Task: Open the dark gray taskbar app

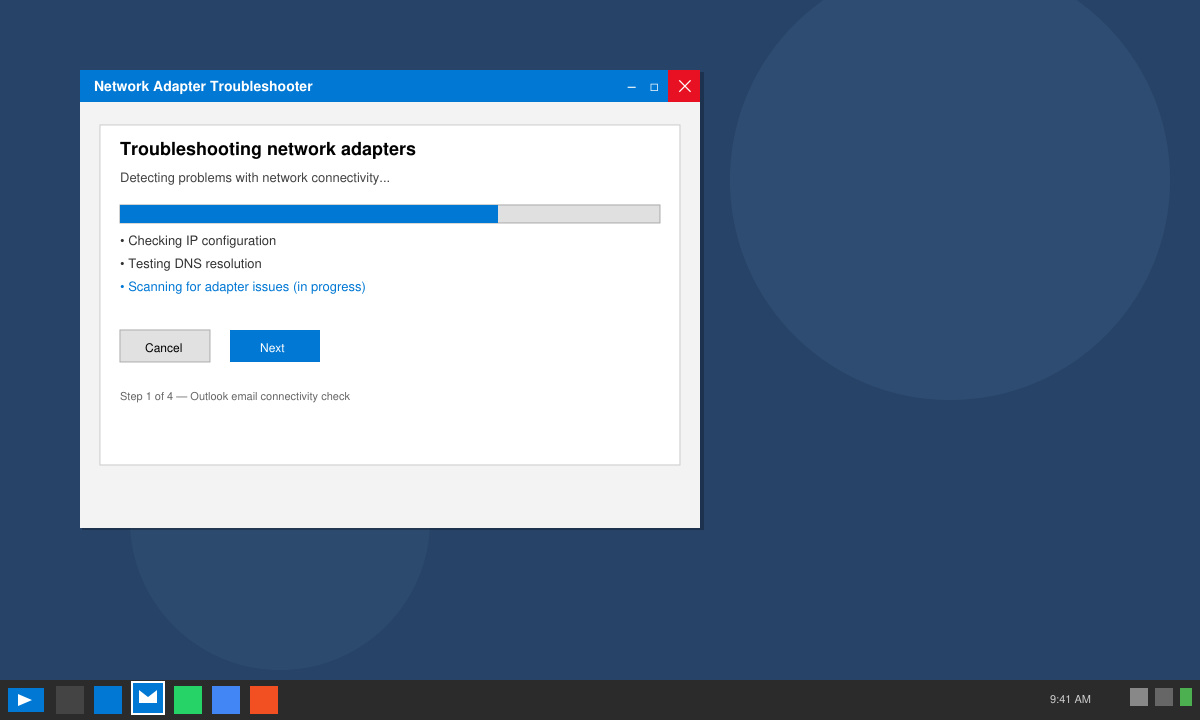Action: coord(70,700)
